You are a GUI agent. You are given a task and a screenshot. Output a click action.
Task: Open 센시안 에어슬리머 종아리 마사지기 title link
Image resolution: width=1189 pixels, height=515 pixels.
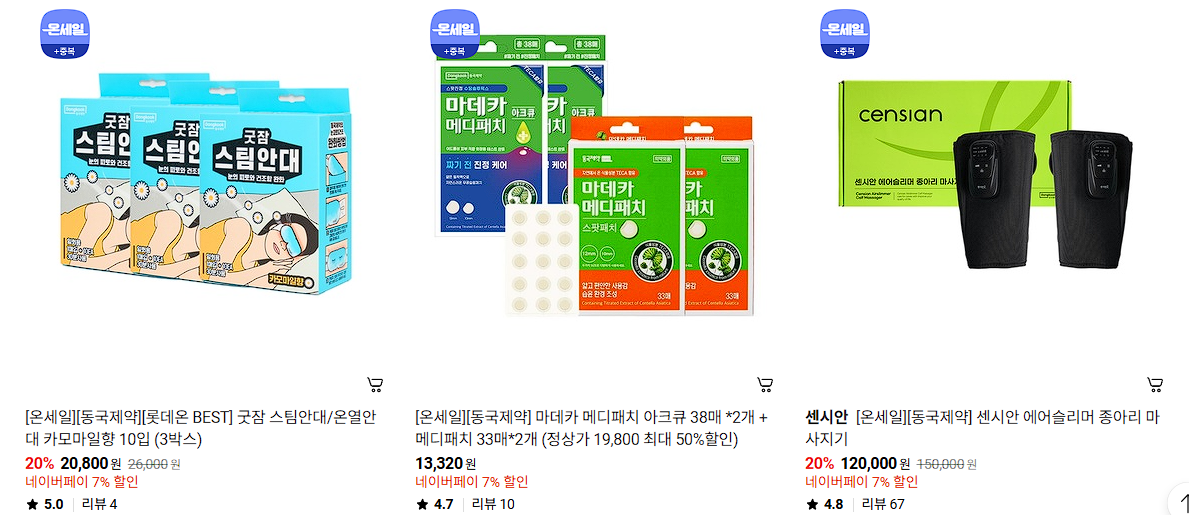[x=1007, y=429]
